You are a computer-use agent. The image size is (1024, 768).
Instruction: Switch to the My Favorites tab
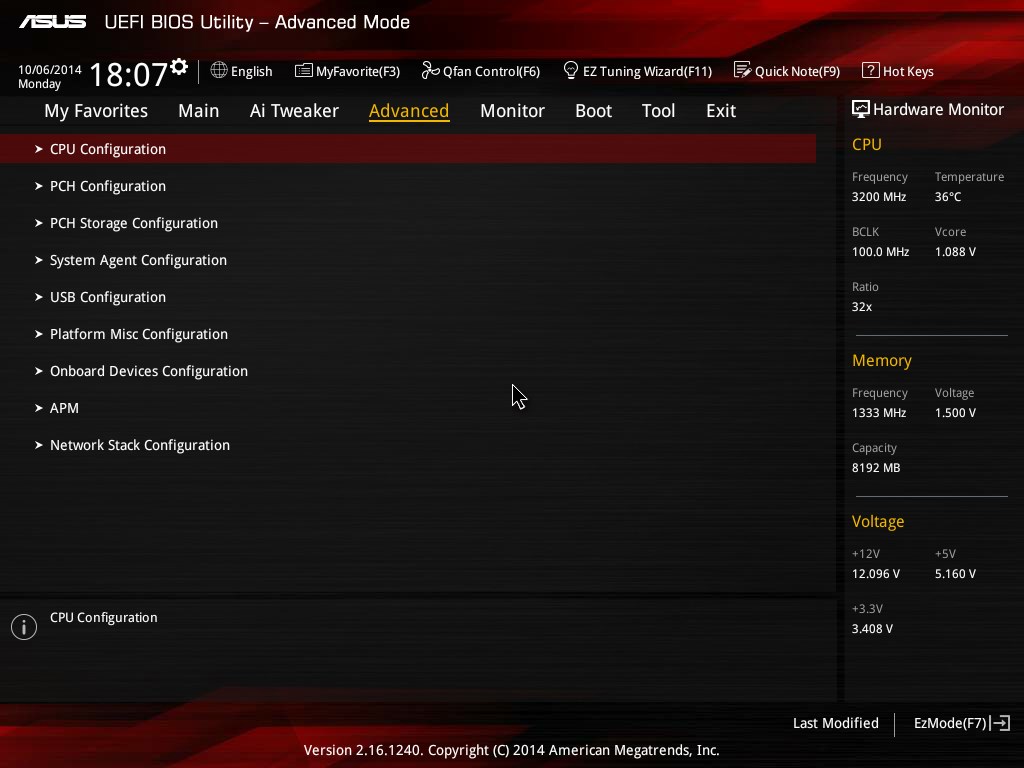96,111
